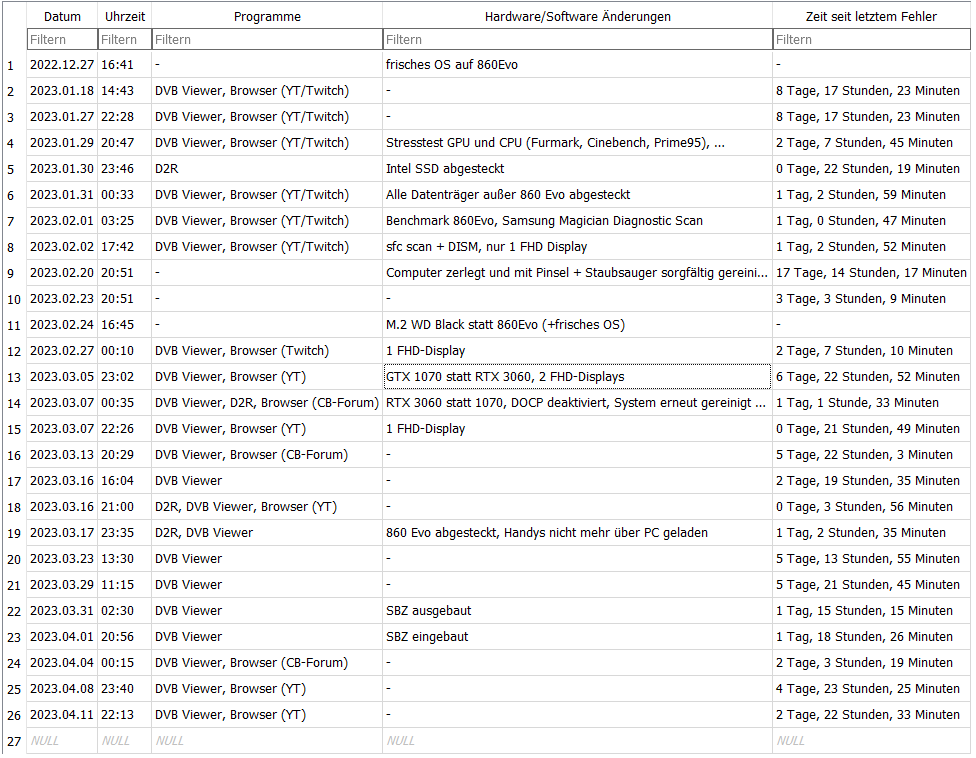
Task: Select cell 'DVB Viewer, Browser (Twitch)'
Action: pos(267,351)
